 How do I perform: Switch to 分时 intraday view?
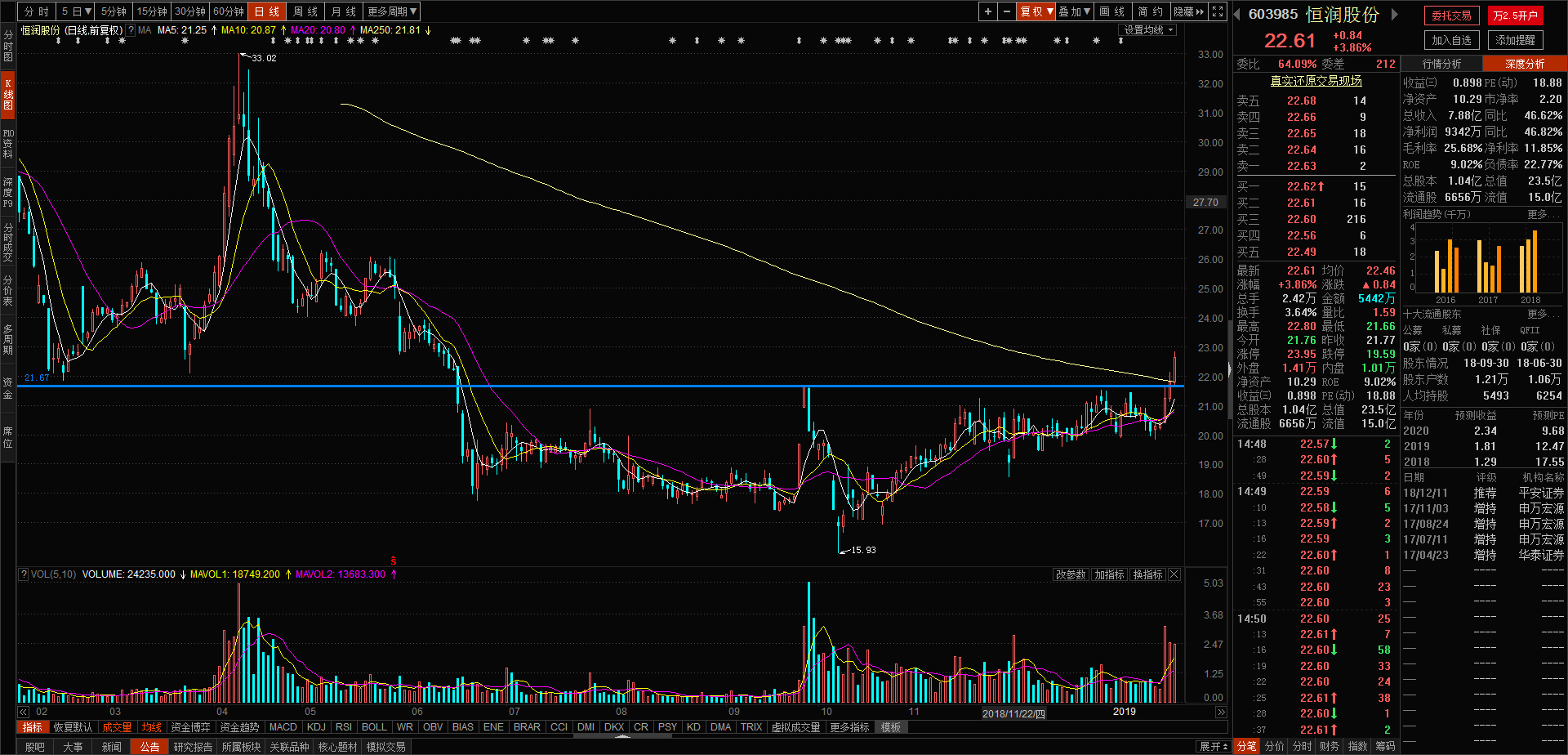37,11
